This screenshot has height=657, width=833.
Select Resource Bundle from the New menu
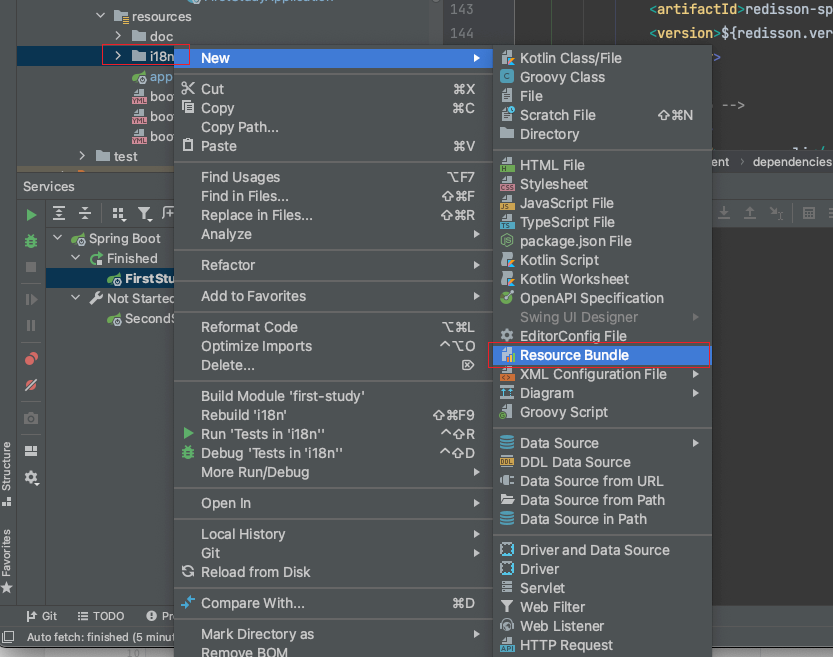pyautogui.click(x=580, y=355)
